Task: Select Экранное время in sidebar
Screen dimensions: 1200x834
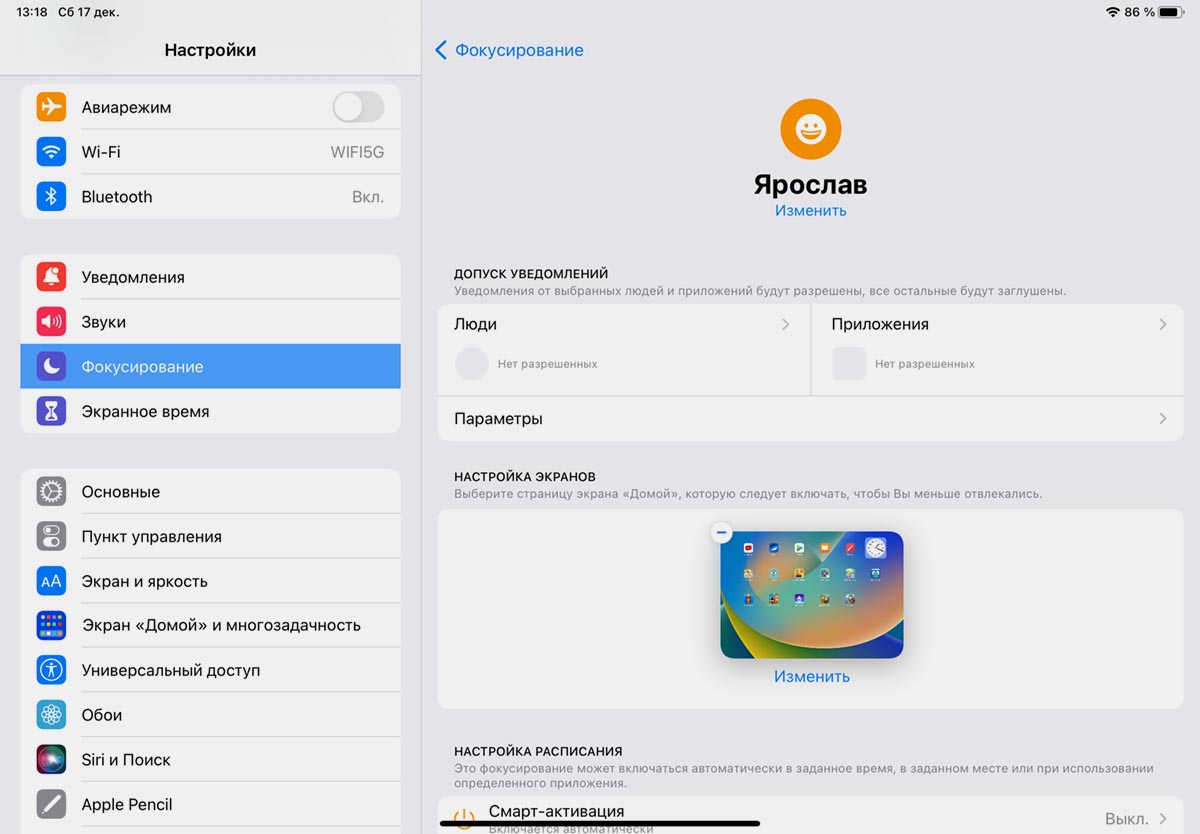Action: tap(210, 411)
